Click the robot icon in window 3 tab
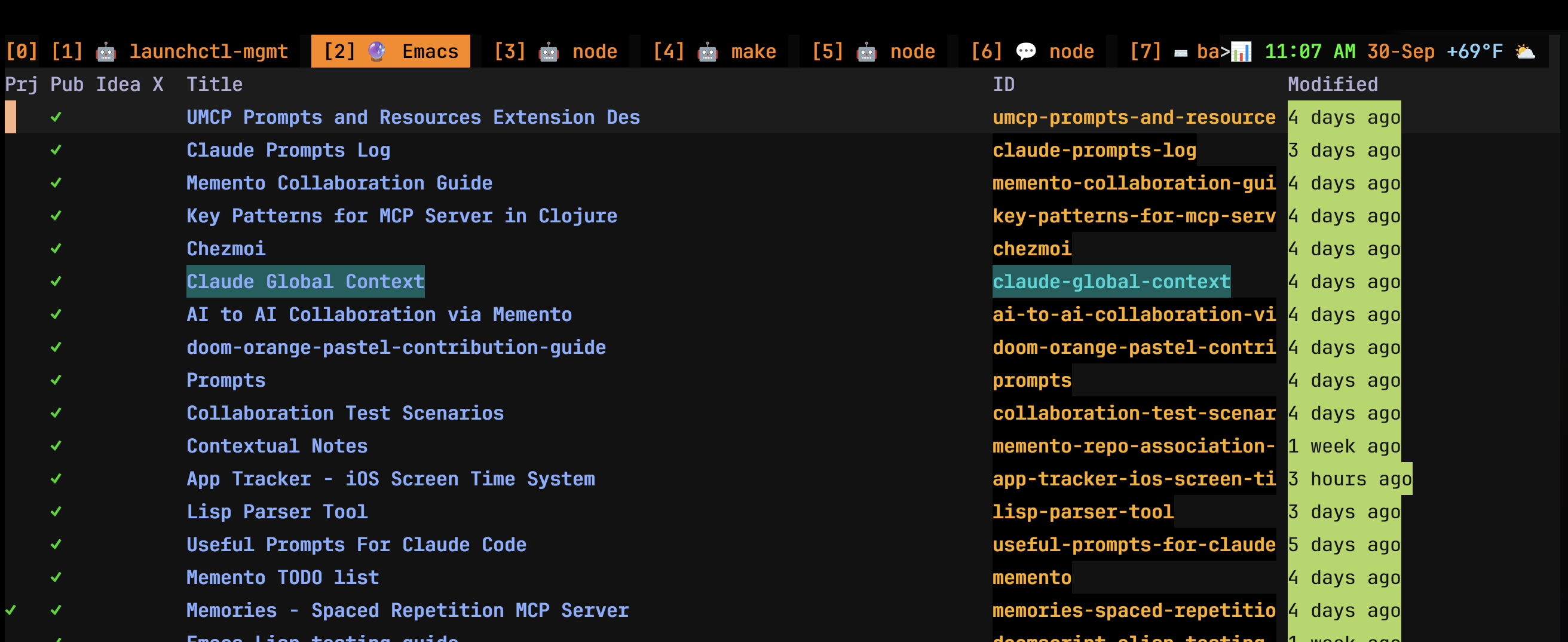 coord(548,52)
